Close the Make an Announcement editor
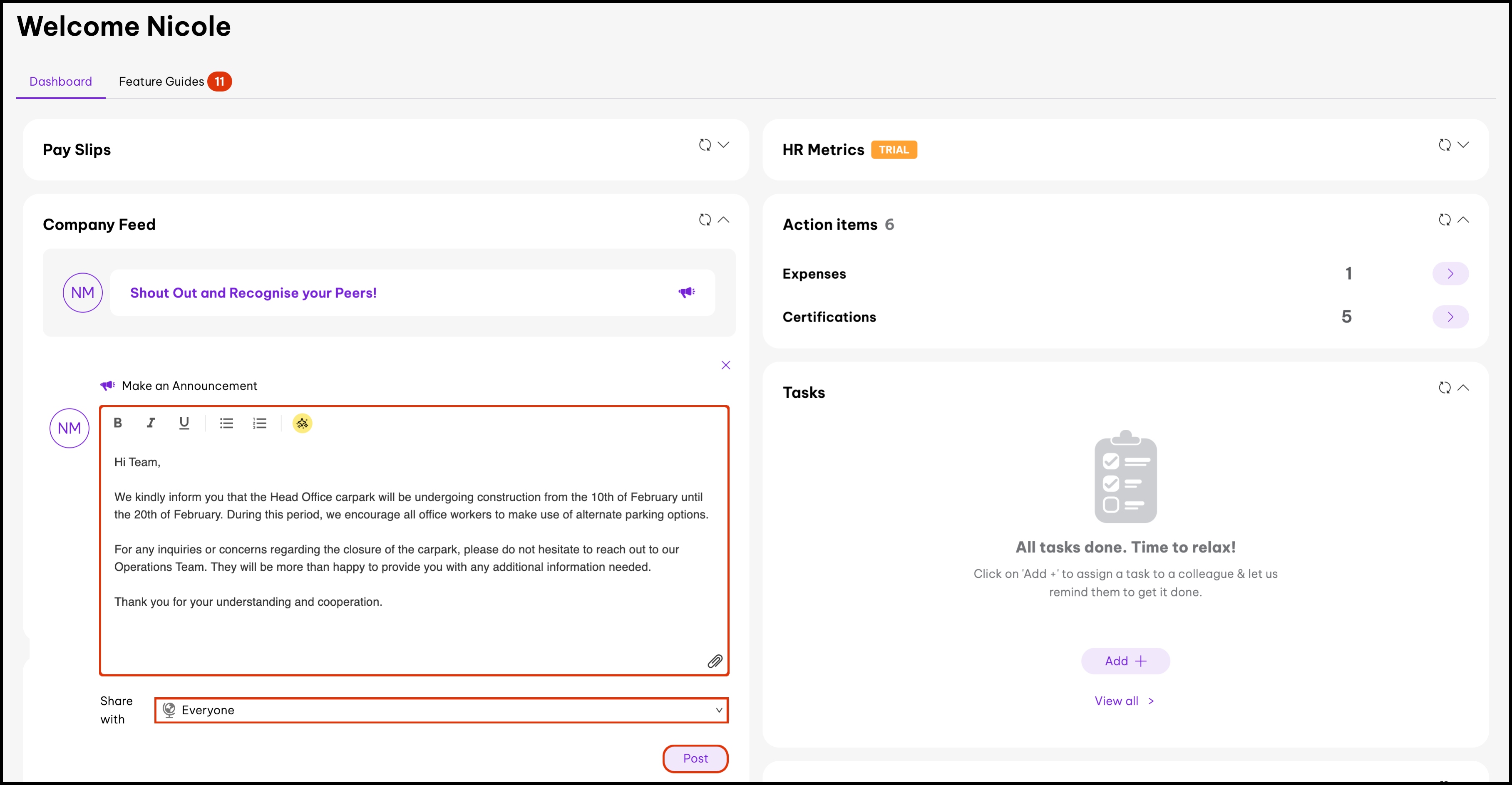The image size is (1512, 785). (726, 365)
